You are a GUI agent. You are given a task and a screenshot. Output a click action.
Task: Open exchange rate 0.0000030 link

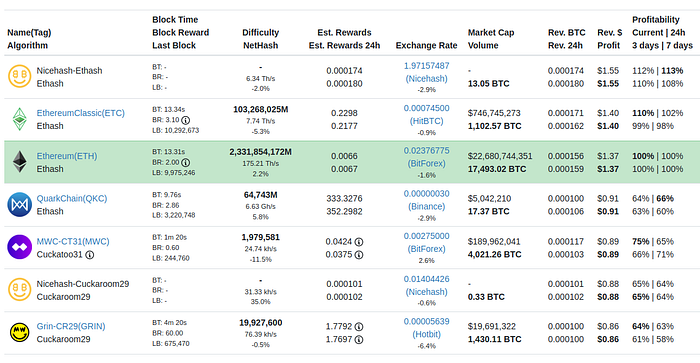tap(426, 193)
